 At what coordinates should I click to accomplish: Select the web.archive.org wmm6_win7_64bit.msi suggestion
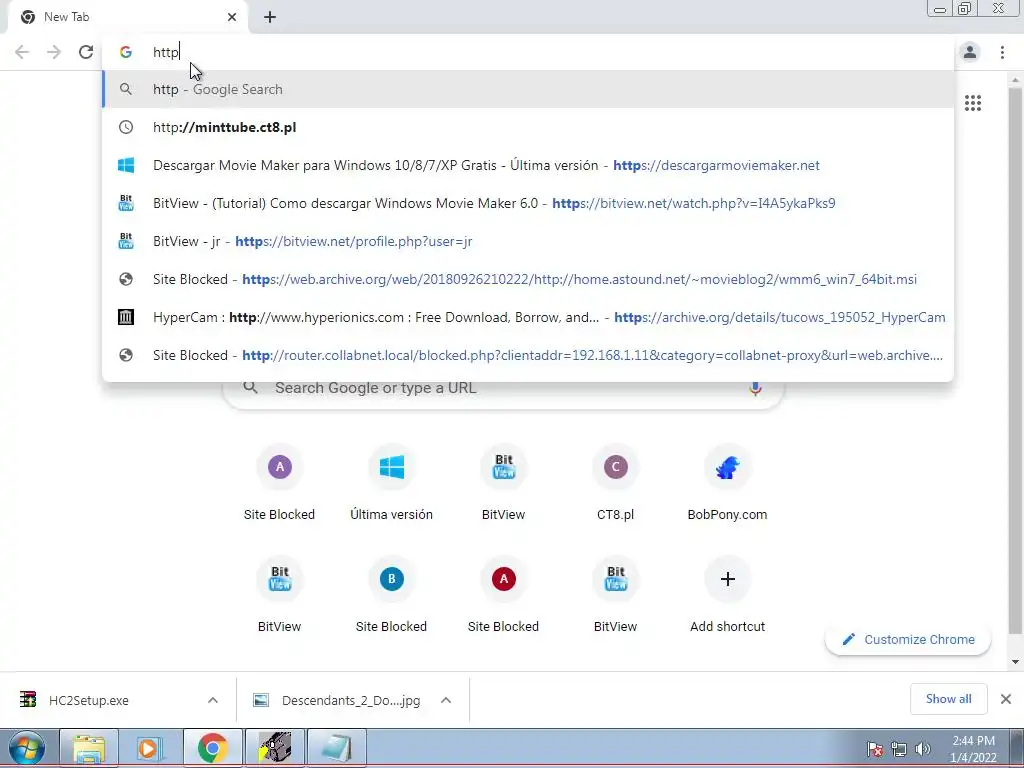coord(528,279)
